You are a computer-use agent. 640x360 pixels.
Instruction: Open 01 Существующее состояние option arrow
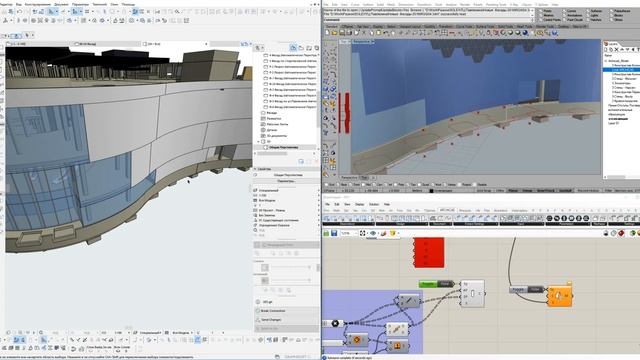click(319, 220)
